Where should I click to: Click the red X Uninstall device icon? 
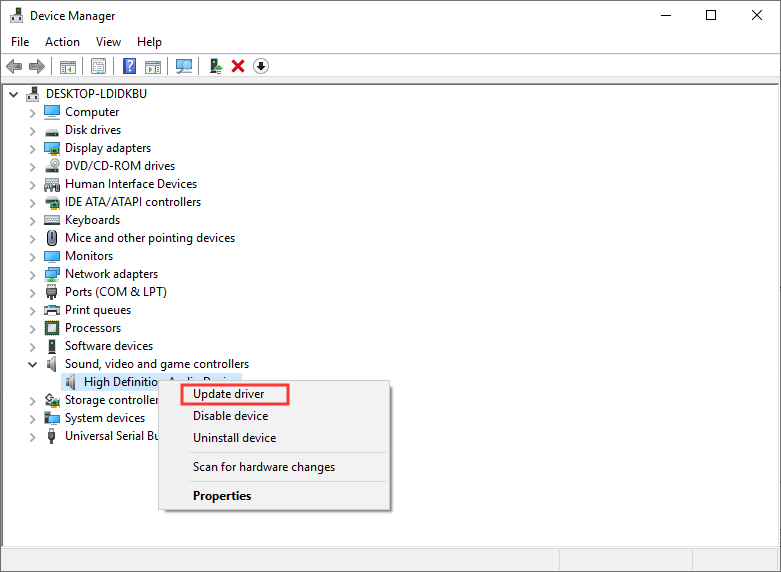tap(238, 66)
